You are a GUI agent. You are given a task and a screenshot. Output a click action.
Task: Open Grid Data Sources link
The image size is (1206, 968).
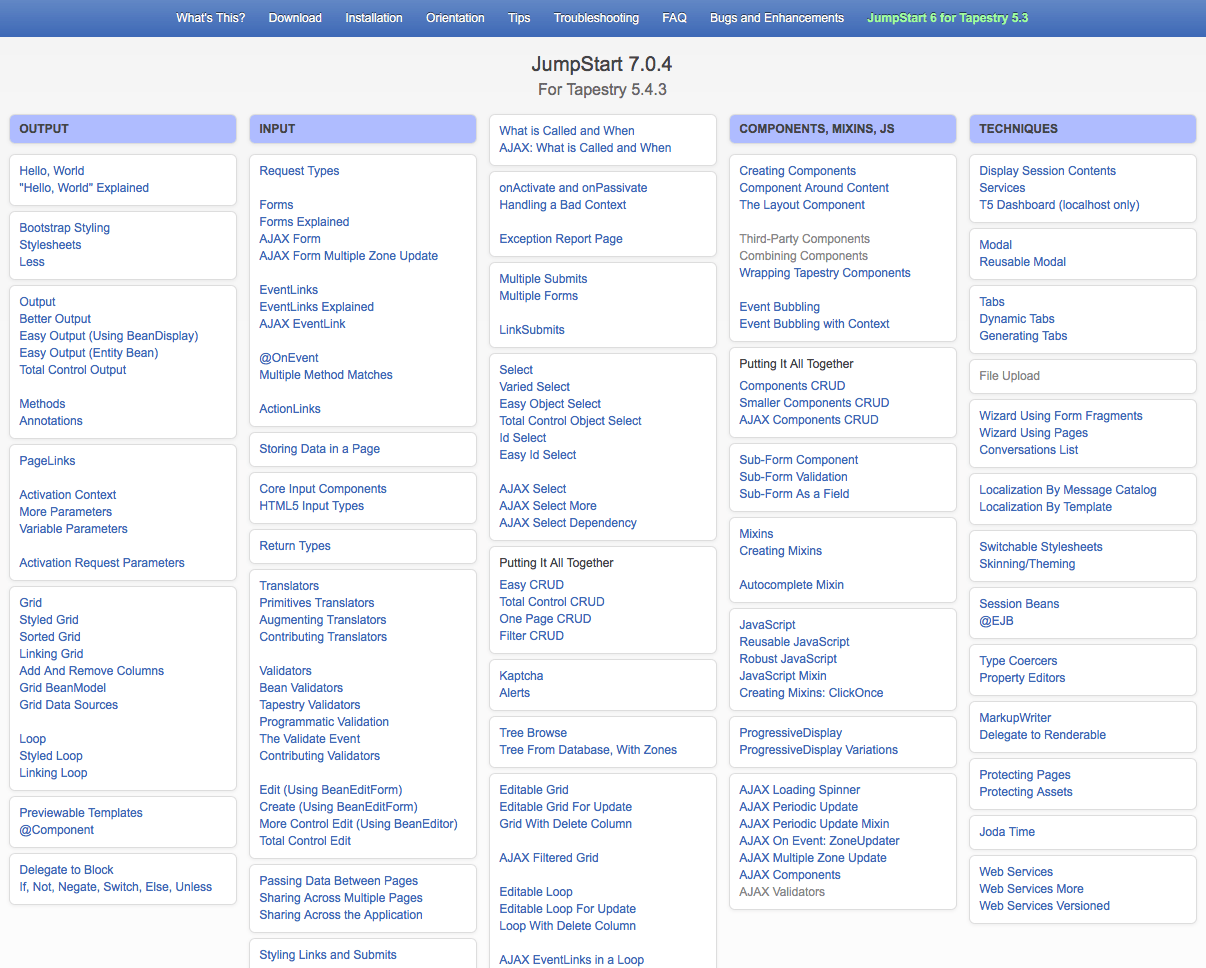tap(69, 705)
